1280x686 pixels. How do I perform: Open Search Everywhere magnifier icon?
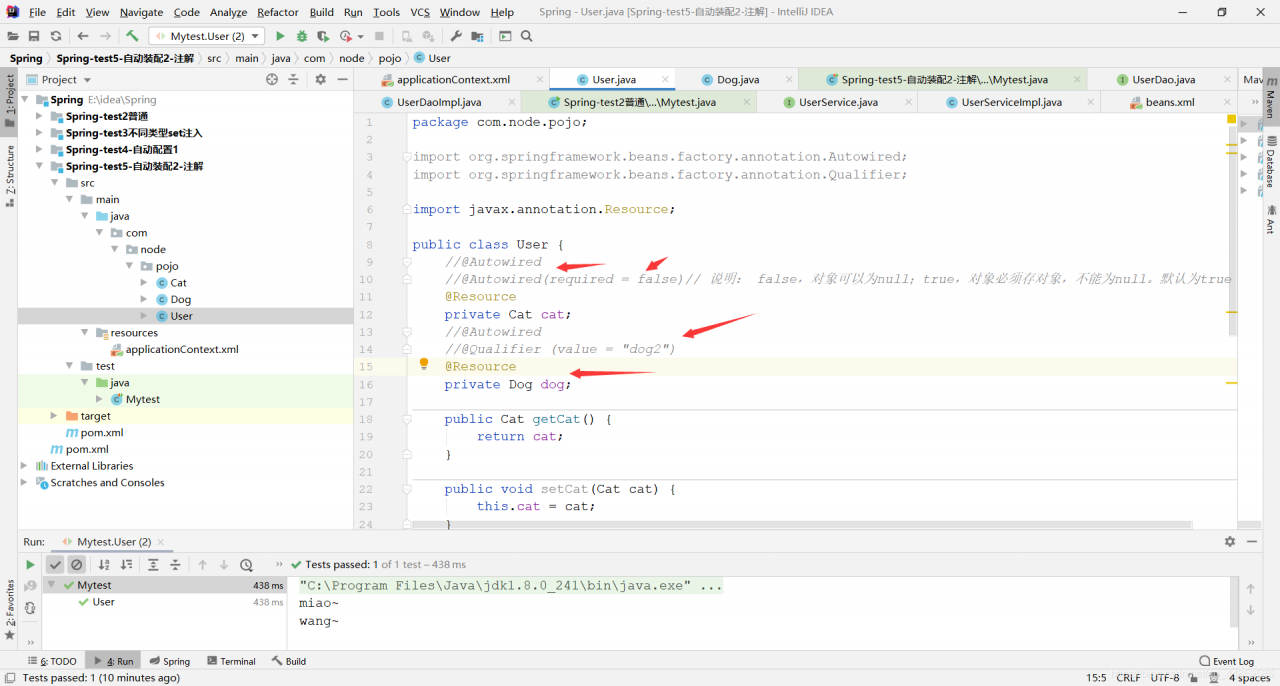[x=527, y=36]
